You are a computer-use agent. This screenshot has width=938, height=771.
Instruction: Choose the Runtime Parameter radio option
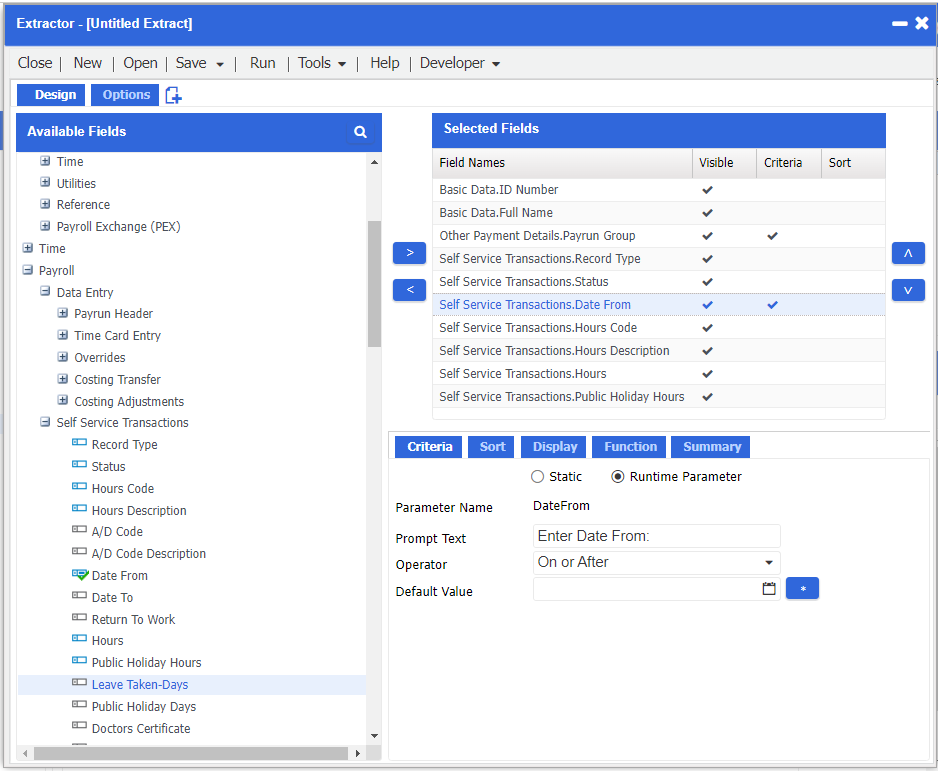click(618, 477)
